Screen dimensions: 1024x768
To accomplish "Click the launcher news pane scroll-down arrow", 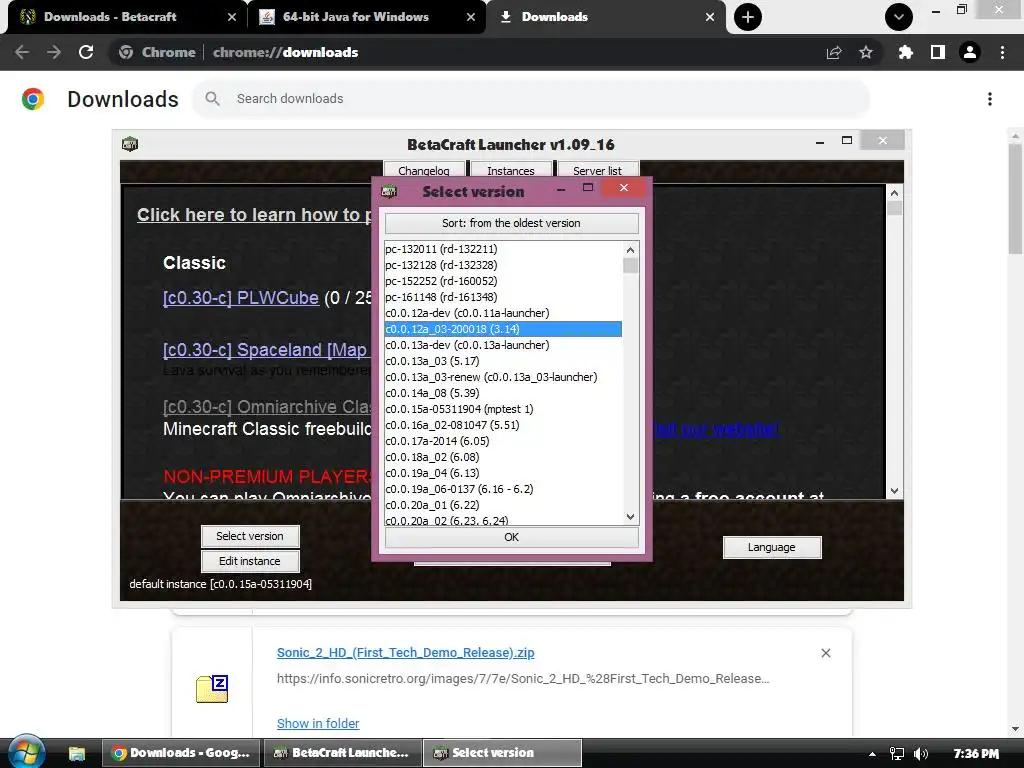I will click(x=895, y=491).
